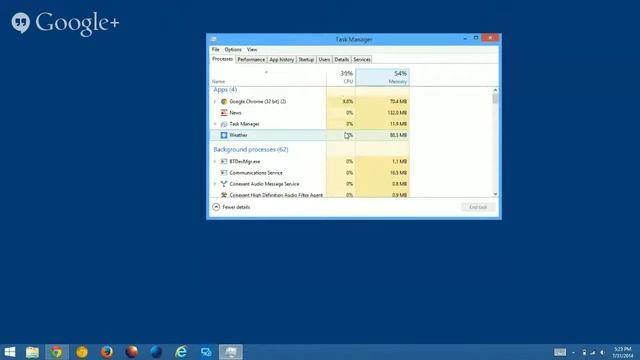The image size is (640, 360).
Task: Expand the Task Manager process entry
Action: point(215,124)
